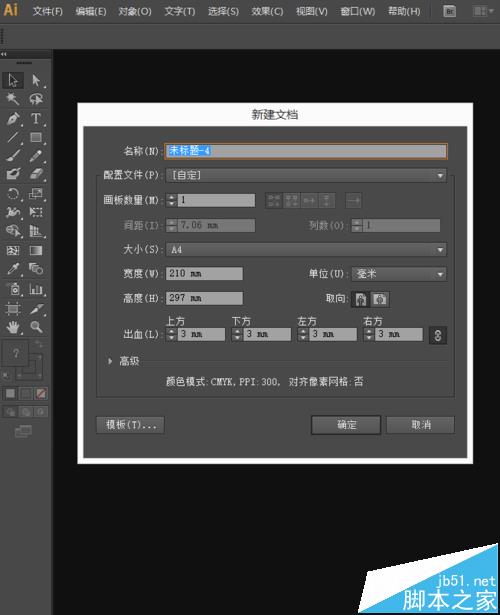The image size is (500, 615).
Task: Choose the Lasso tool
Action: (36, 98)
